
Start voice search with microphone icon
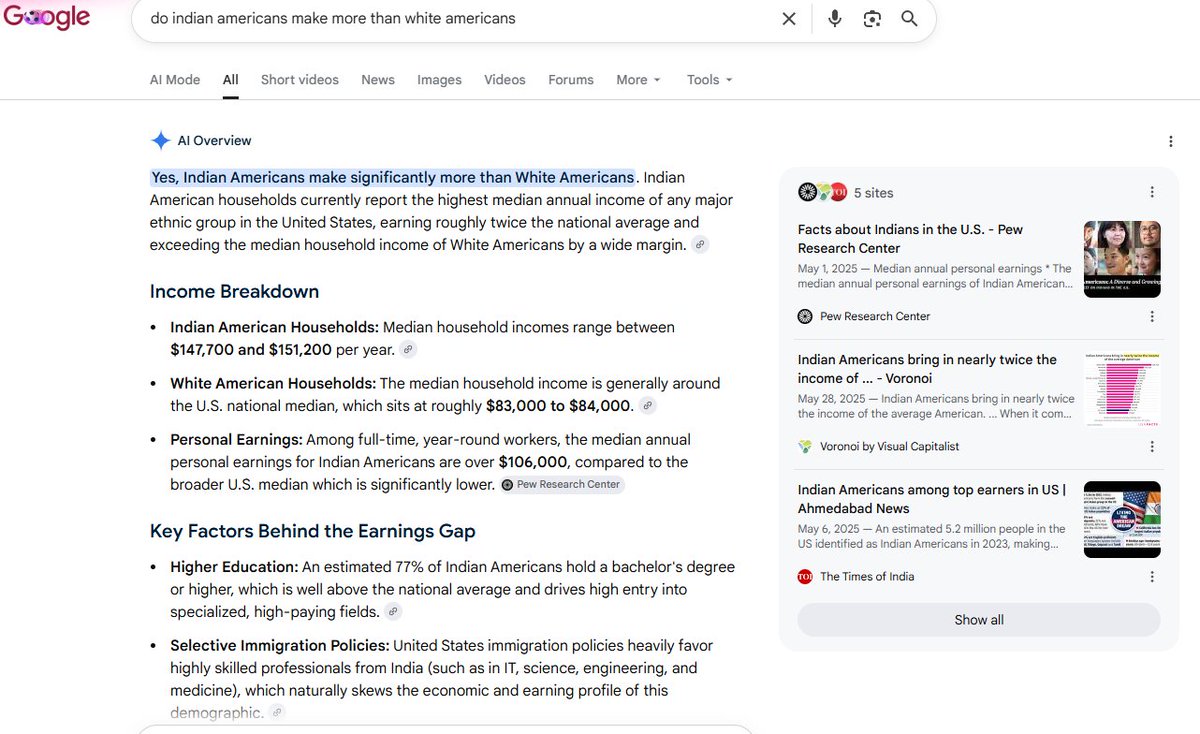coord(835,19)
